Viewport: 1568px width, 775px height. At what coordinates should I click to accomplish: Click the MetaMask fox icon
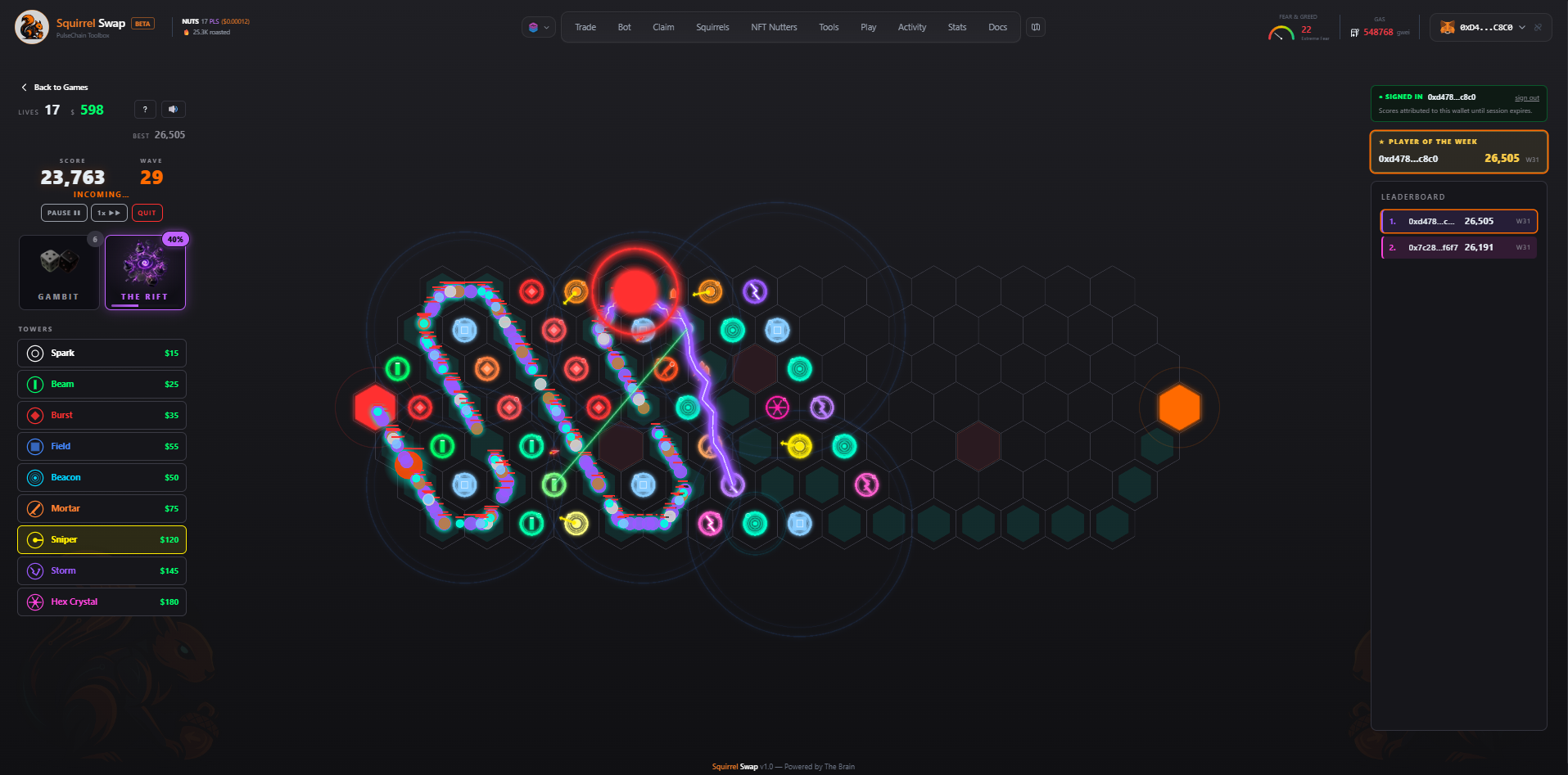(1448, 27)
